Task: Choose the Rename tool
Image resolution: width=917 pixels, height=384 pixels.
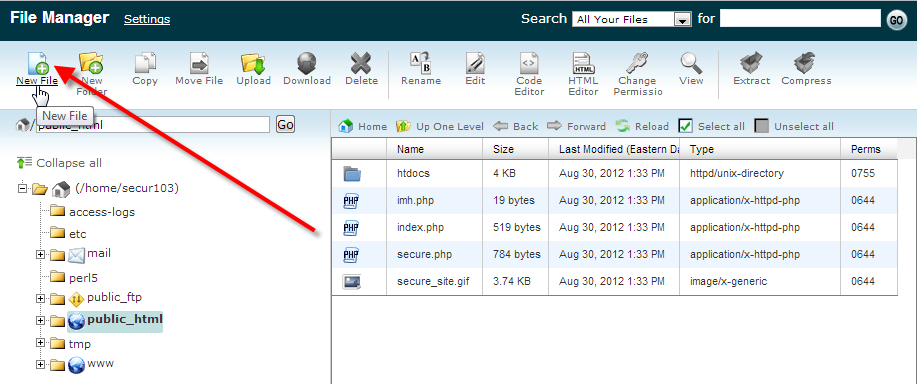Action: click(420, 63)
